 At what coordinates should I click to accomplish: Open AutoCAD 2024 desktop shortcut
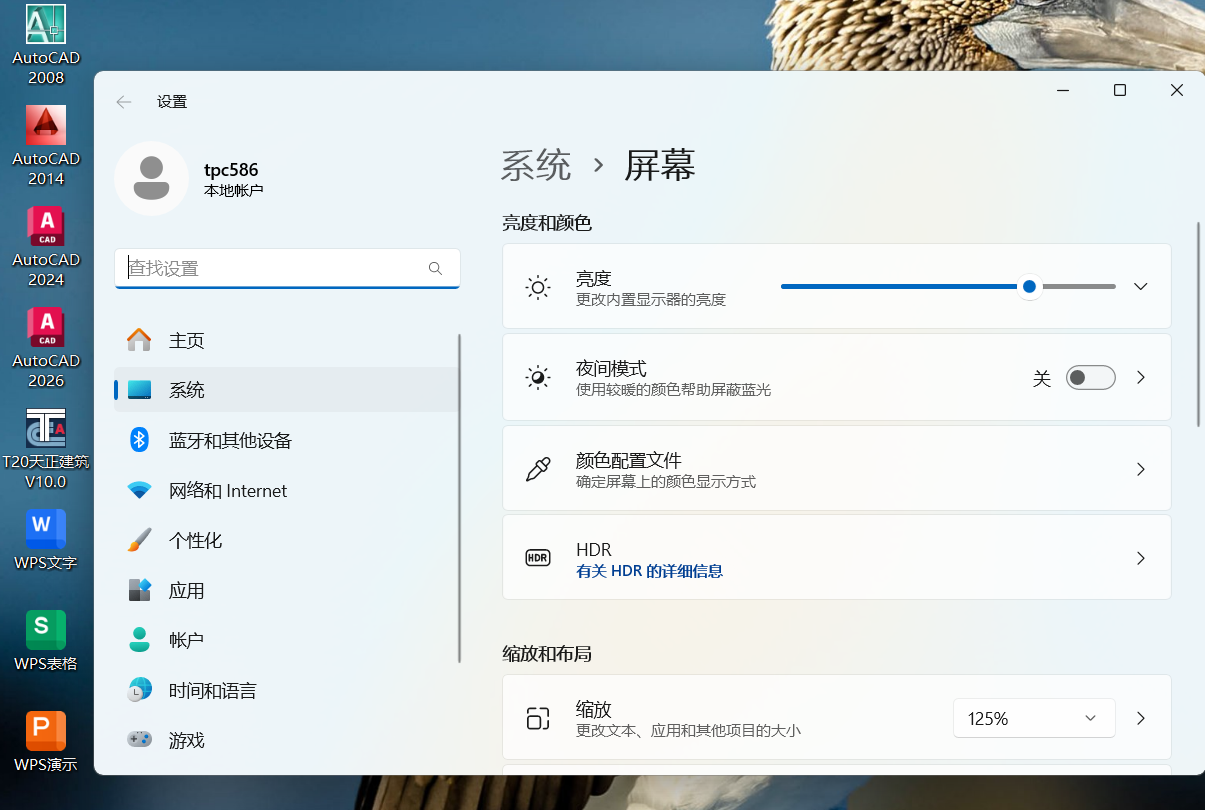(46, 247)
